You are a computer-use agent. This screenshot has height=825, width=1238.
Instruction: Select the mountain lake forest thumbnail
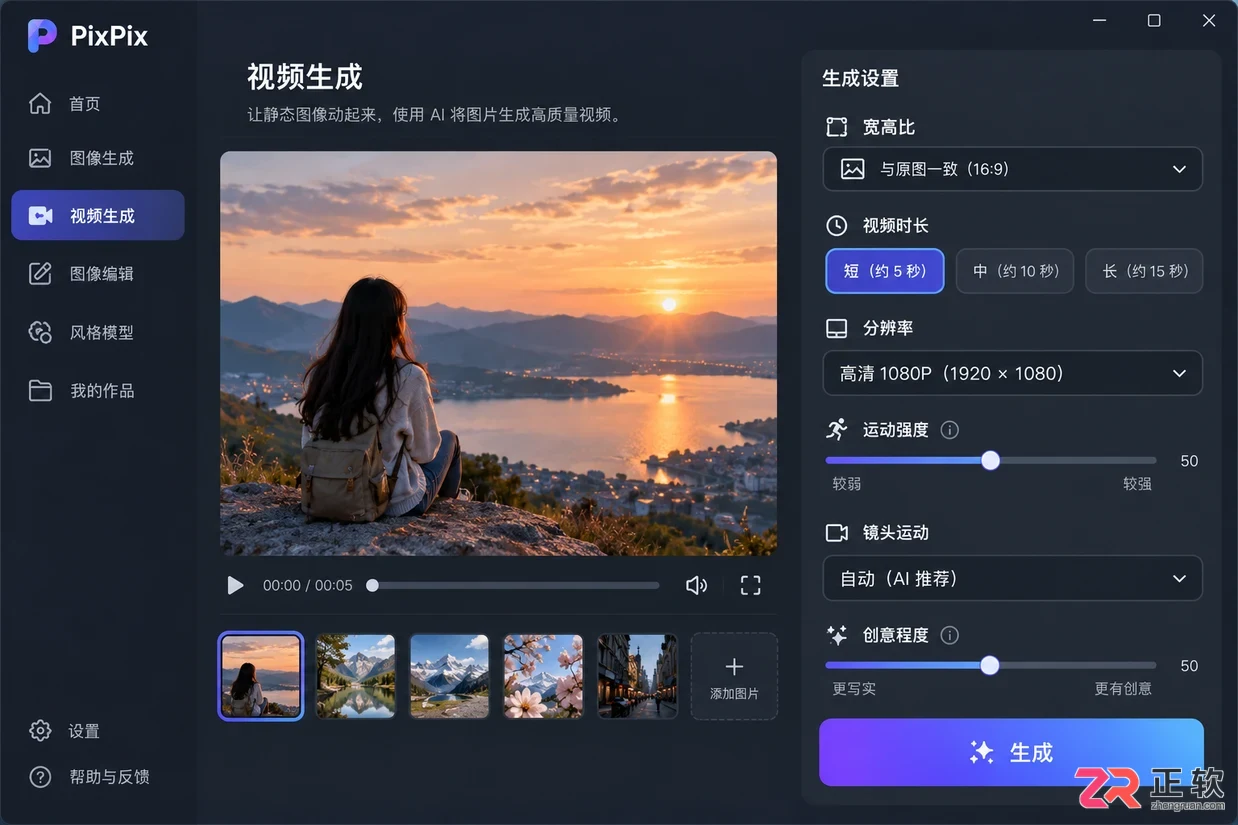pyautogui.click(x=355, y=675)
